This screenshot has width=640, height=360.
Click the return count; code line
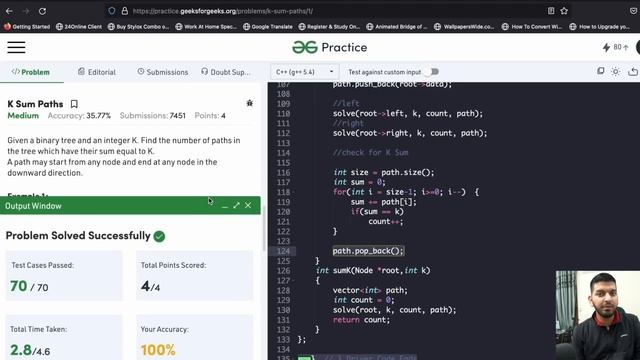click(361, 320)
